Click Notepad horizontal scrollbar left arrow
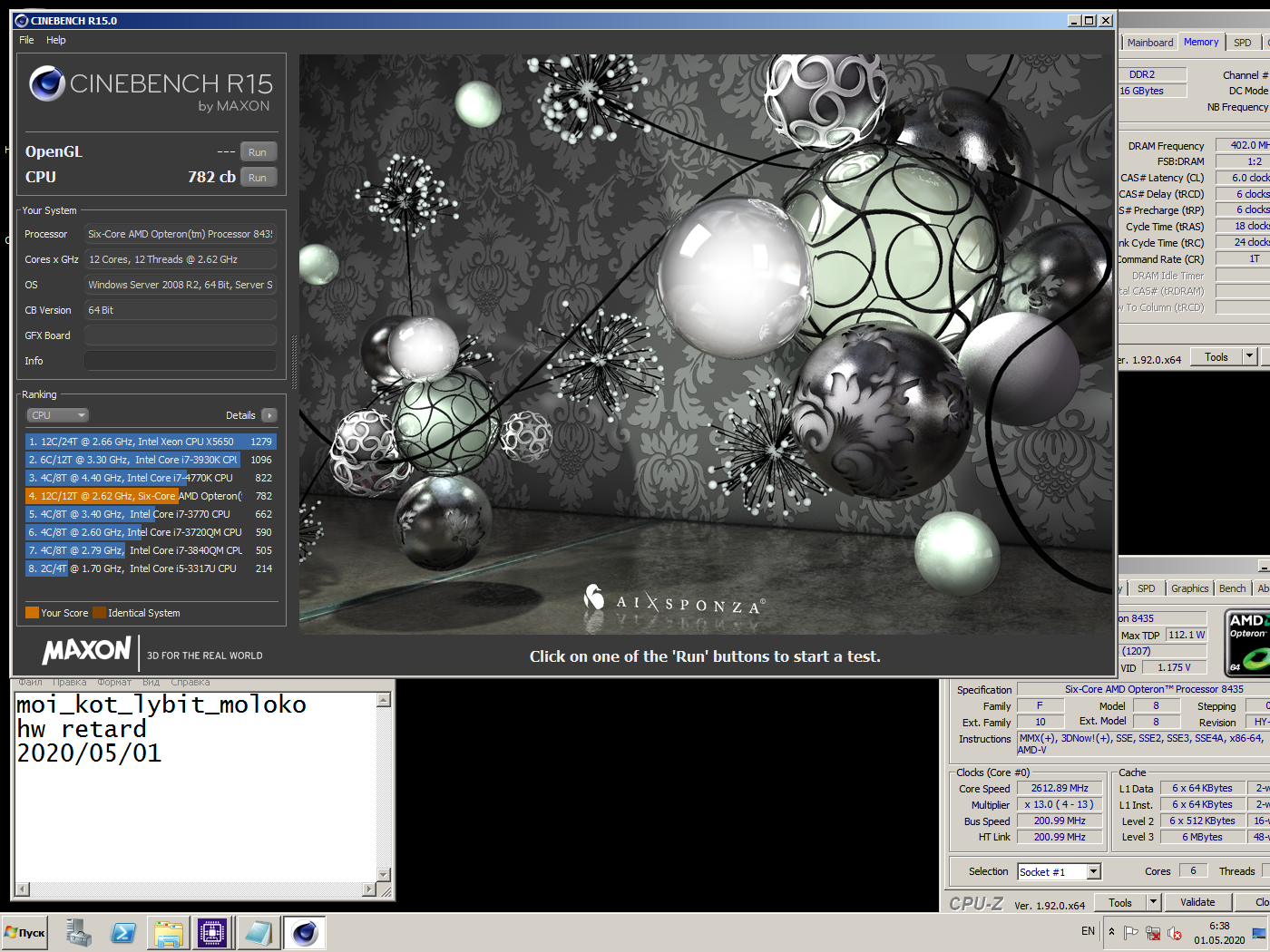This screenshot has height=952, width=1270. [x=23, y=889]
